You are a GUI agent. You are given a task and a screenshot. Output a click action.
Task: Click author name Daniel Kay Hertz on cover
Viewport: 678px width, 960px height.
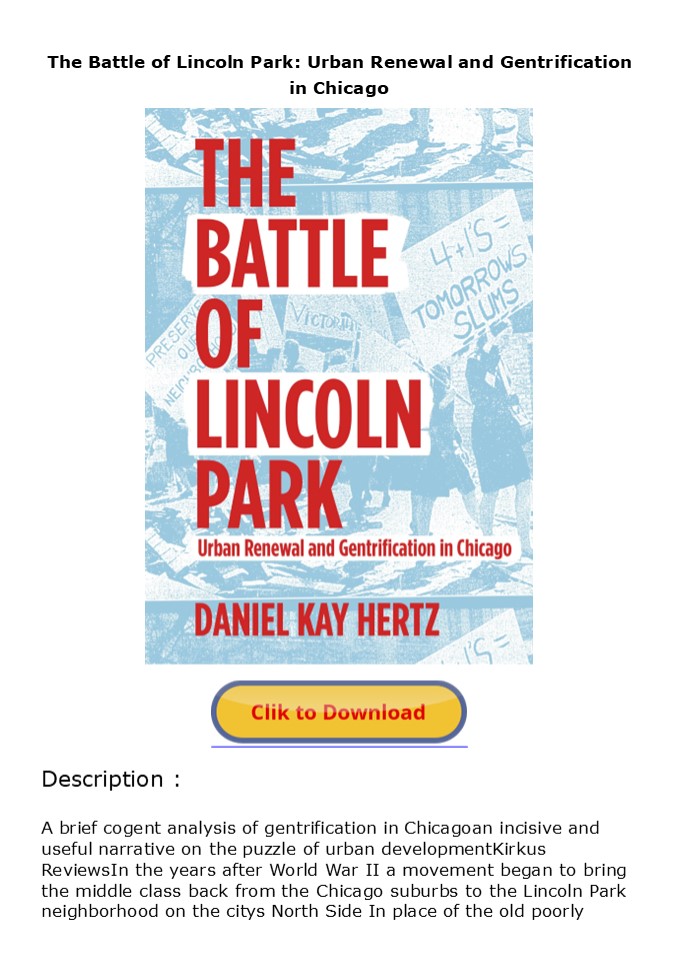[317, 620]
